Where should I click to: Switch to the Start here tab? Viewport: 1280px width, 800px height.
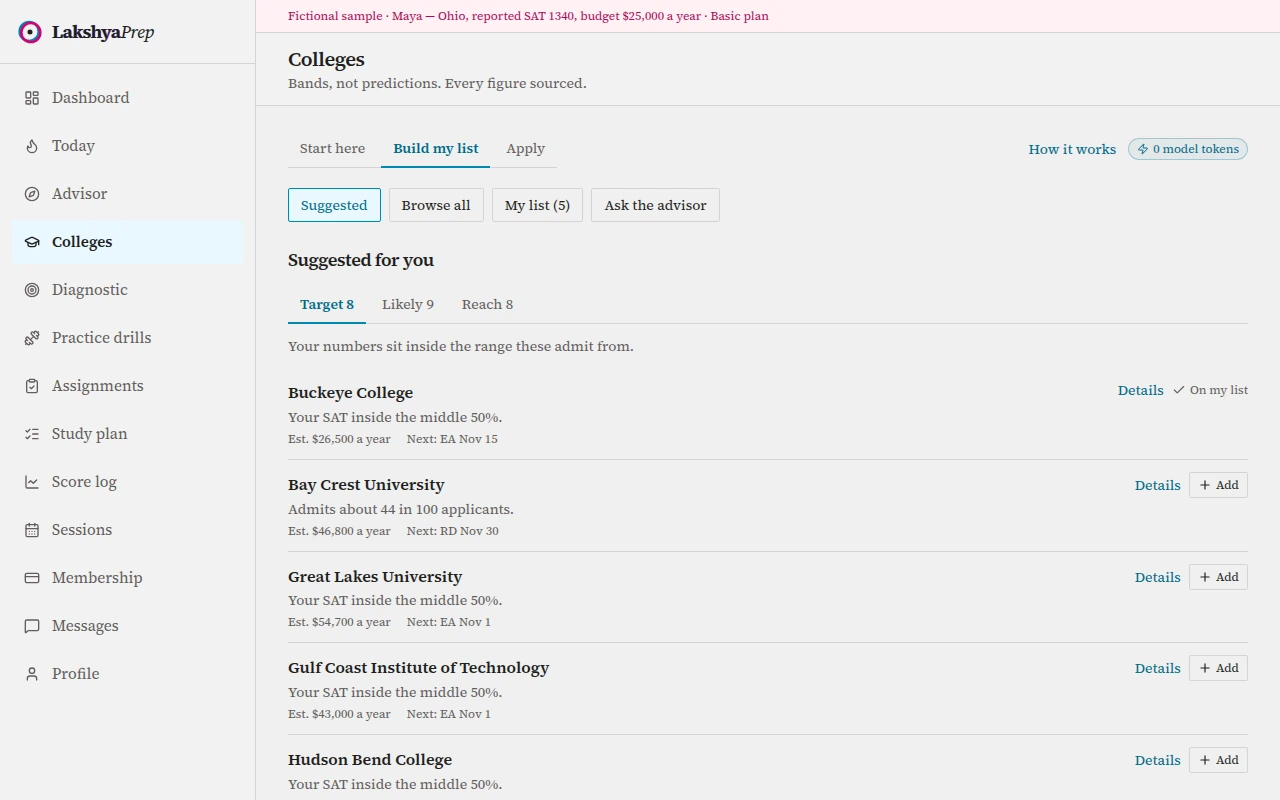pos(332,148)
